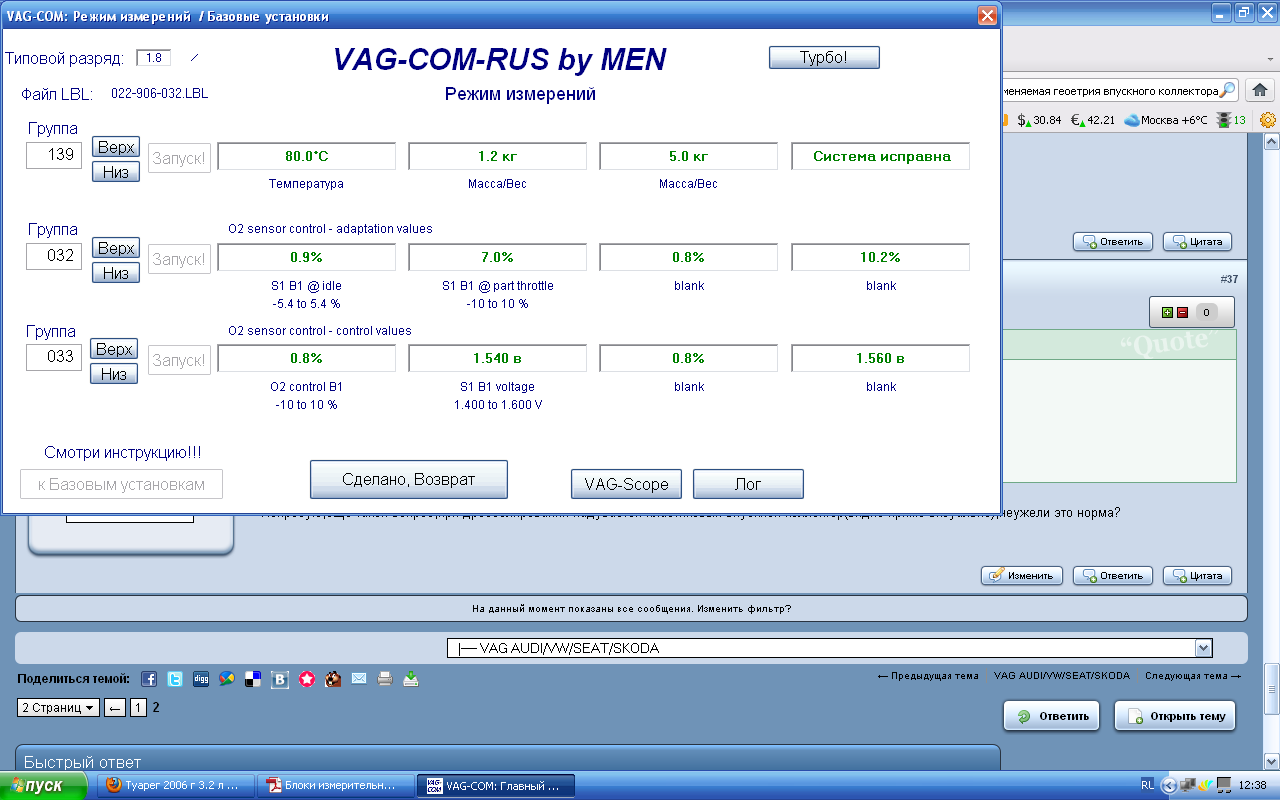Click Верх button for group 032

[116, 248]
